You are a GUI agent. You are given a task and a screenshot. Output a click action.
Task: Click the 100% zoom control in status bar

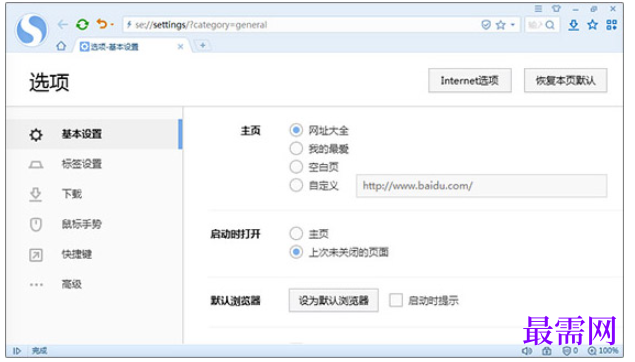(603, 351)
